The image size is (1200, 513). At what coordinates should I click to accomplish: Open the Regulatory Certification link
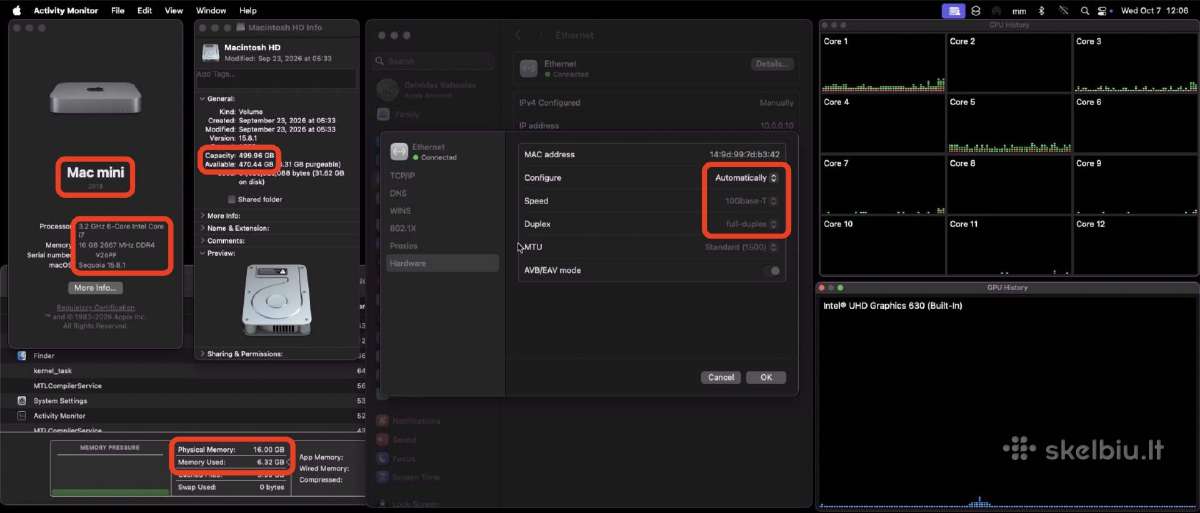pyautogui.click(x=95, y=307)
